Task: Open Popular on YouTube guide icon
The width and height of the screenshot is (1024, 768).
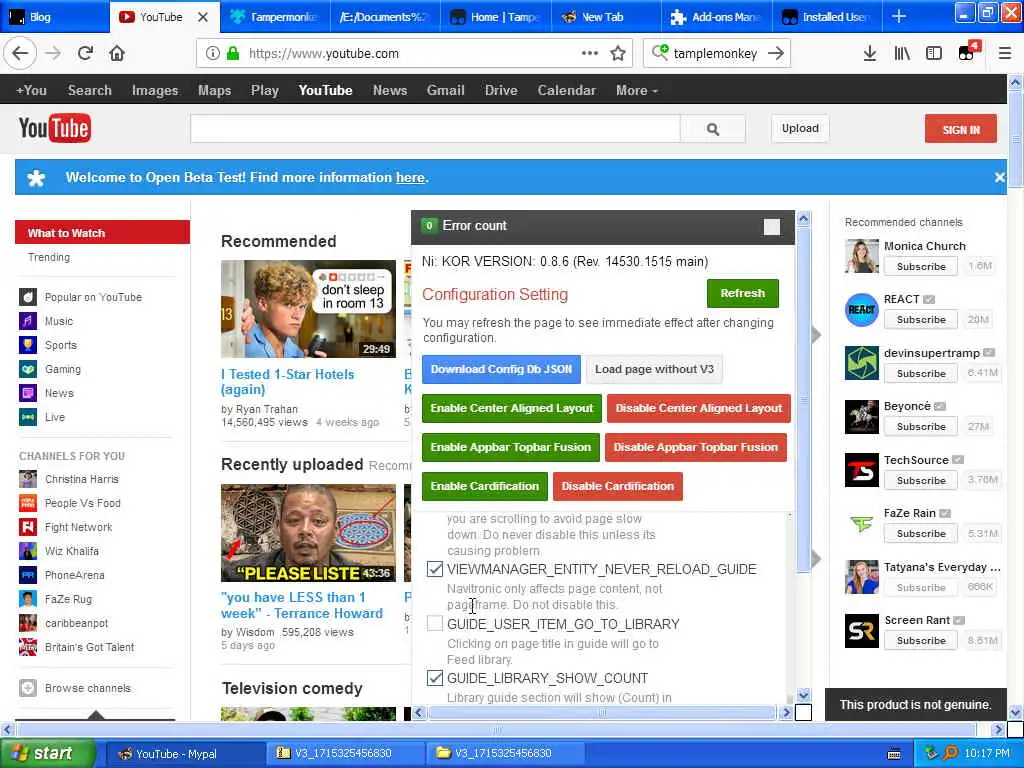Action: (x=27, y=297)
